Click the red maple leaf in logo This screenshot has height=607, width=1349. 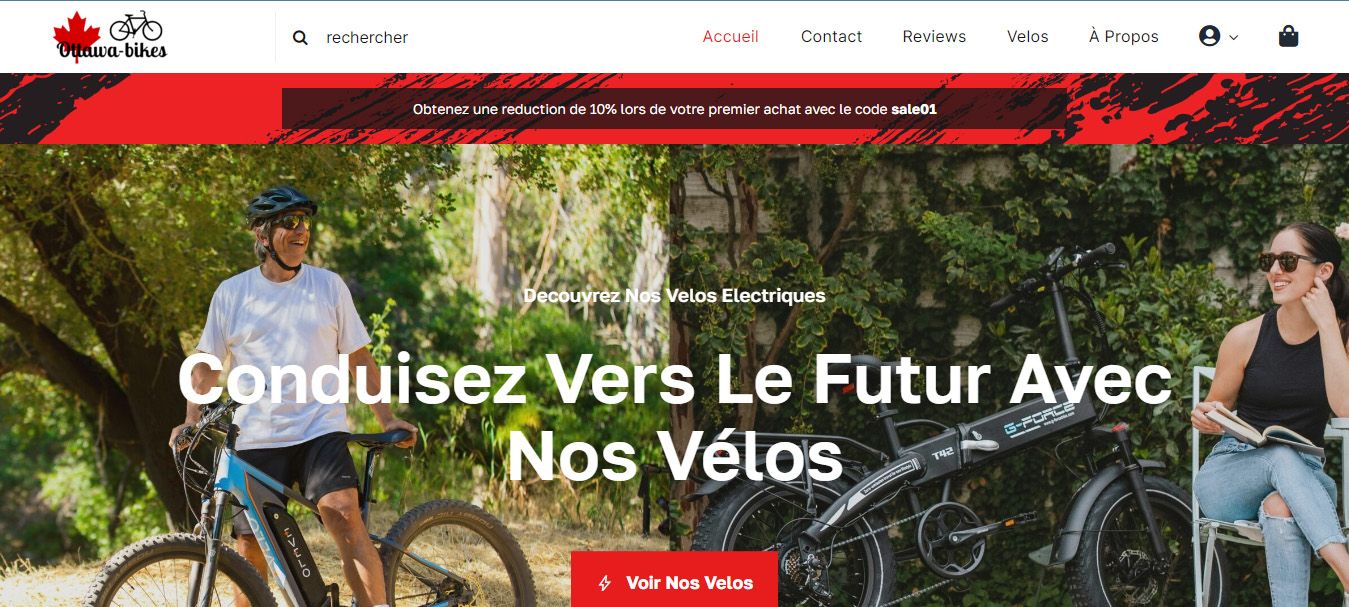[76, 36]
